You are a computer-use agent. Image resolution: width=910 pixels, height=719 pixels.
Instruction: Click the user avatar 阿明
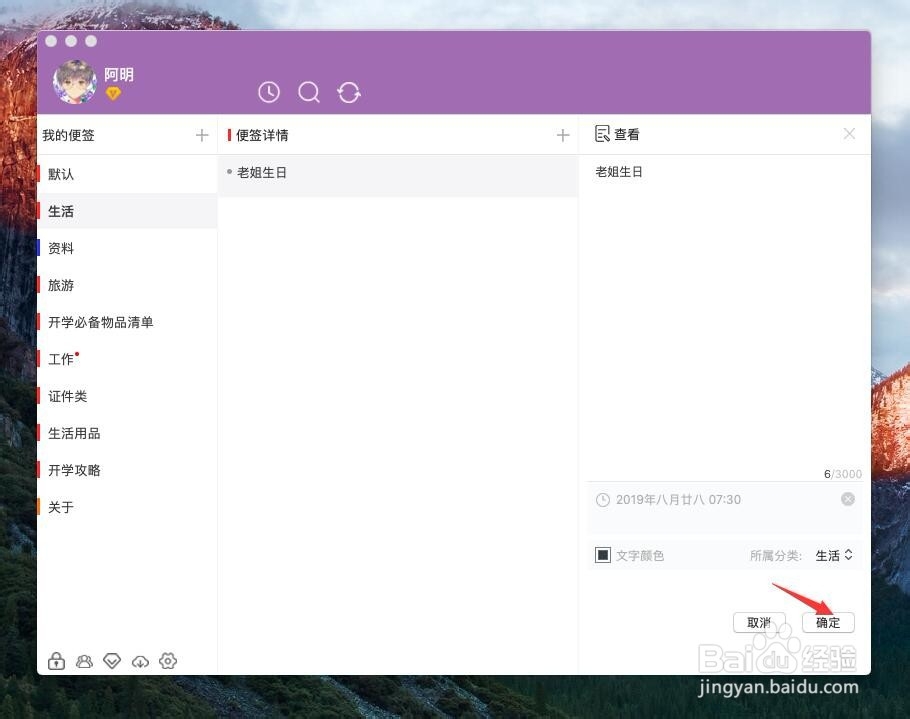(x=75, y=82)
